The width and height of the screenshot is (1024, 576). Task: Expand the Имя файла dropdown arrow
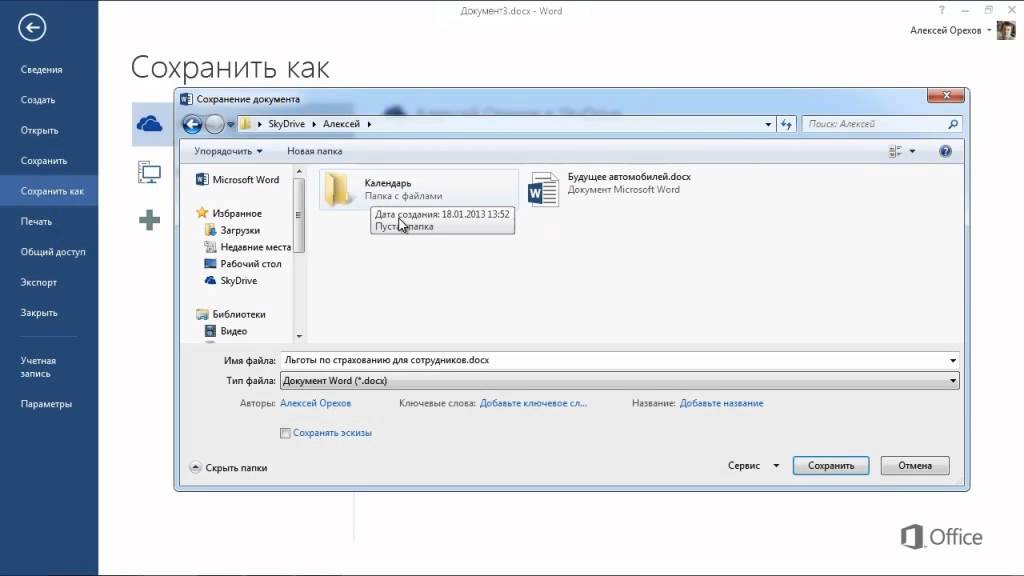953,360
